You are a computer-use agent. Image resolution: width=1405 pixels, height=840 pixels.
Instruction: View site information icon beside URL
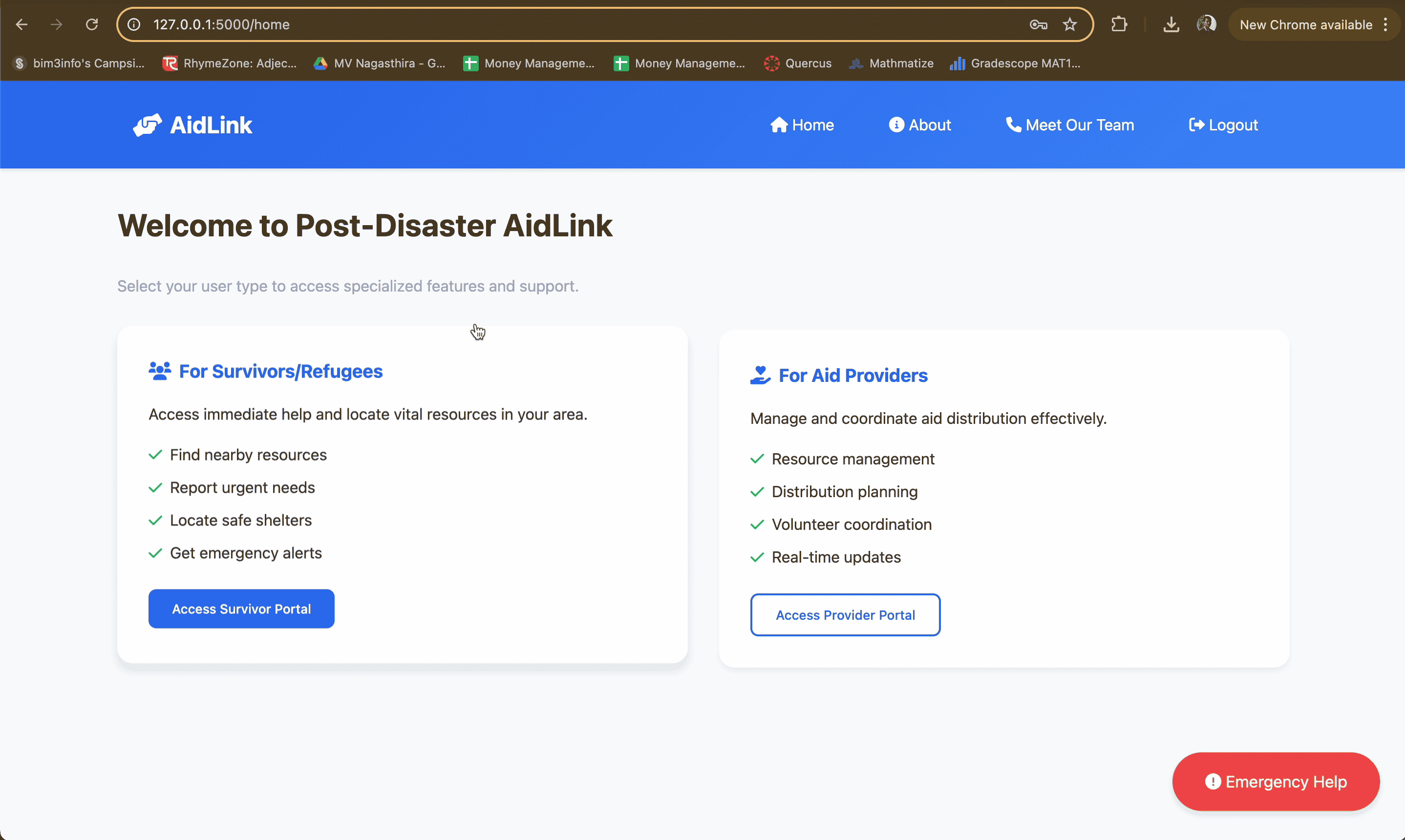coord(133,24)
